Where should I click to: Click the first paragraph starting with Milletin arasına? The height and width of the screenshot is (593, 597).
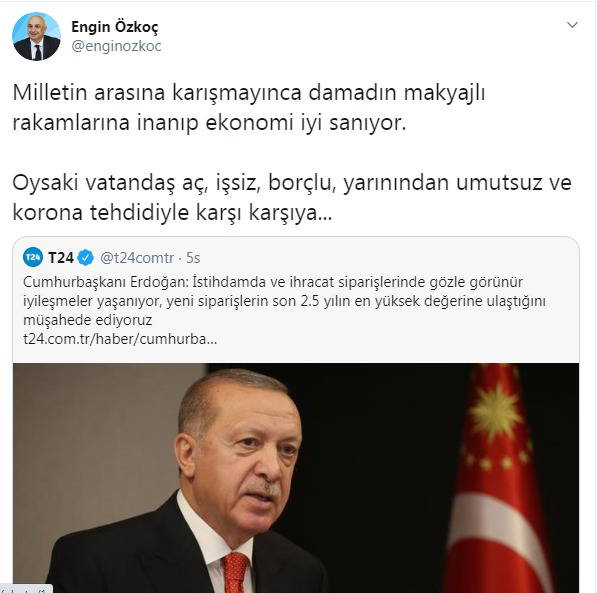[249, 108]
